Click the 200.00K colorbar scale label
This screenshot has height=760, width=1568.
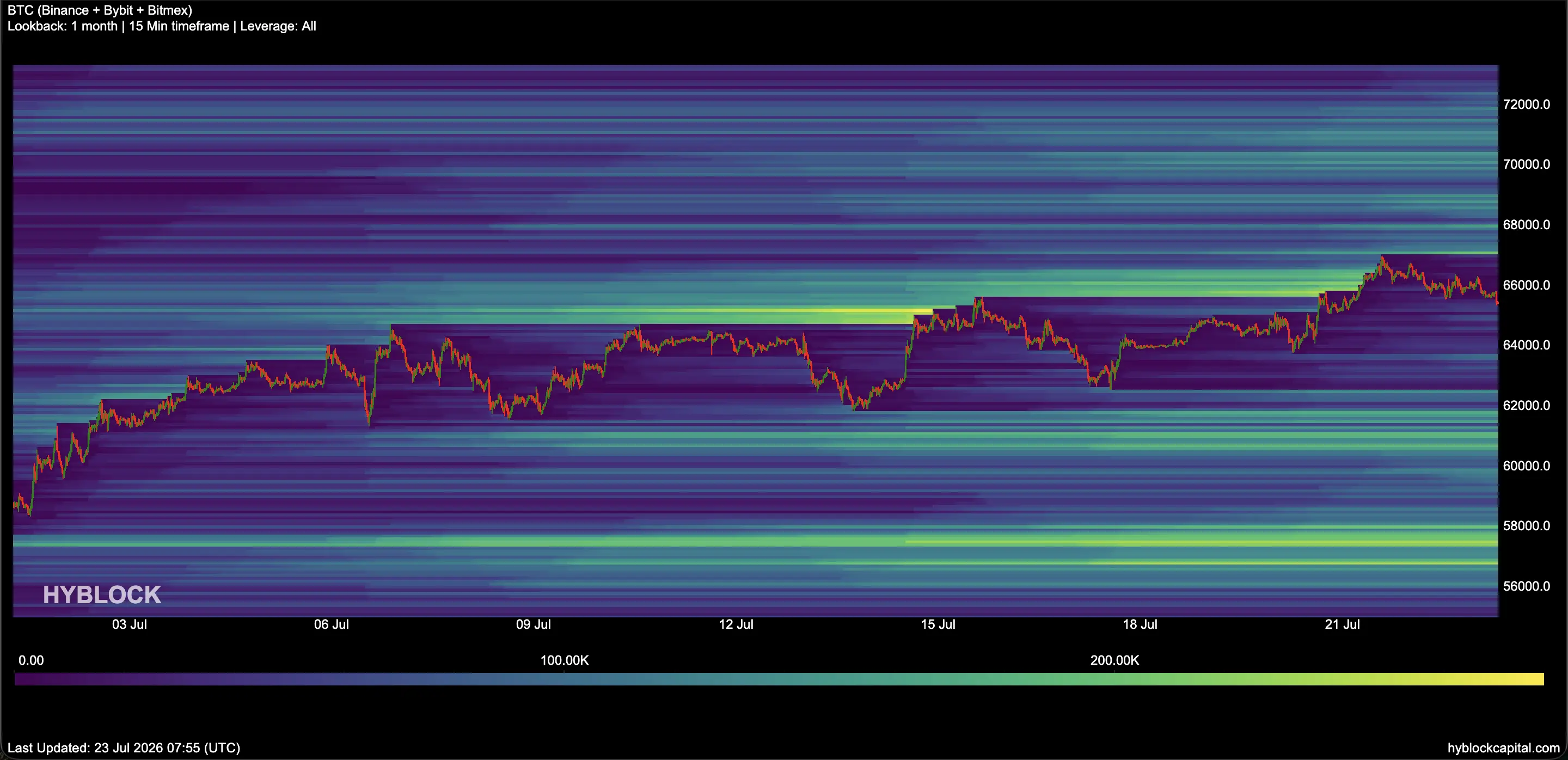pos(1114,661)
